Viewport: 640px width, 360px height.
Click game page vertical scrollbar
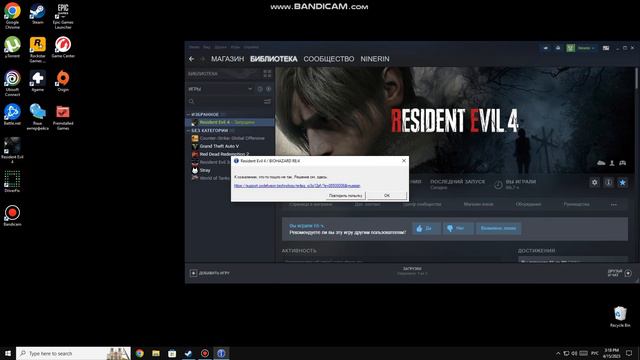tap(636, 78)
